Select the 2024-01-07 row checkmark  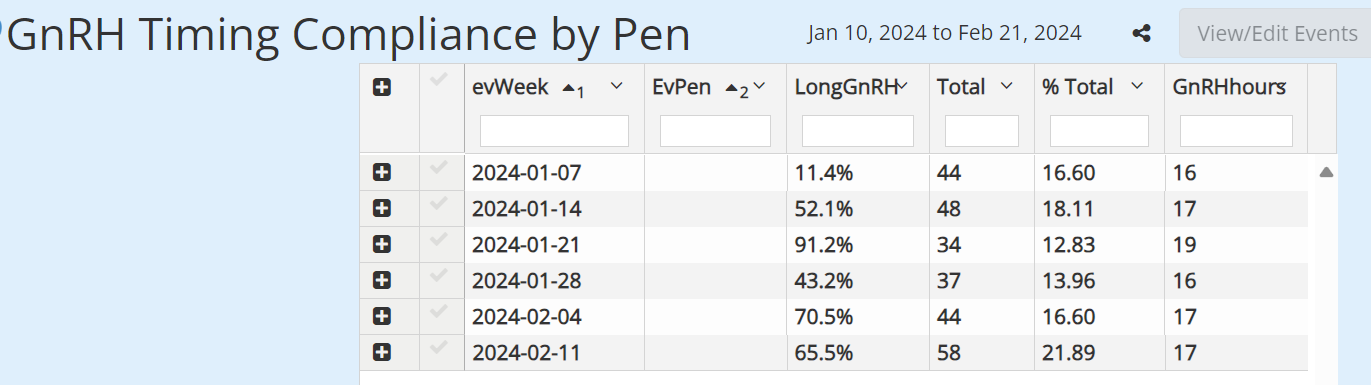pyautogui.click(x=438, y=167)
